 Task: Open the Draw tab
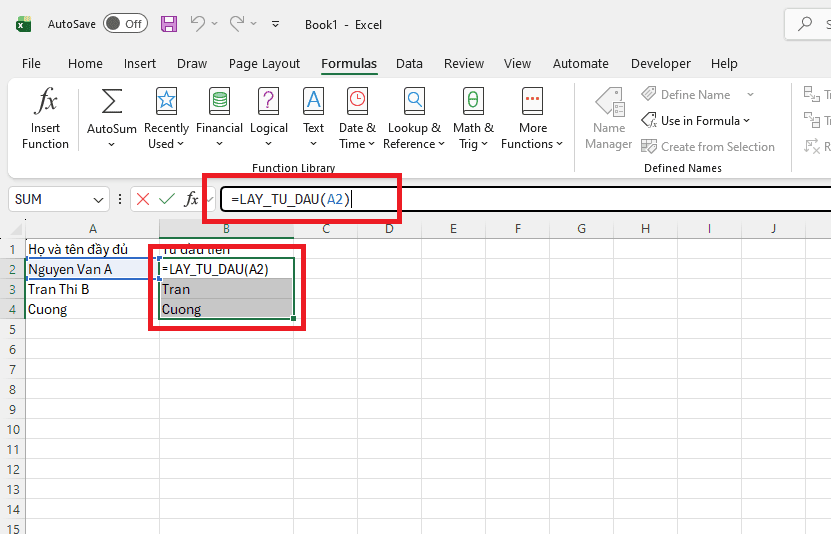pos(192,64)
